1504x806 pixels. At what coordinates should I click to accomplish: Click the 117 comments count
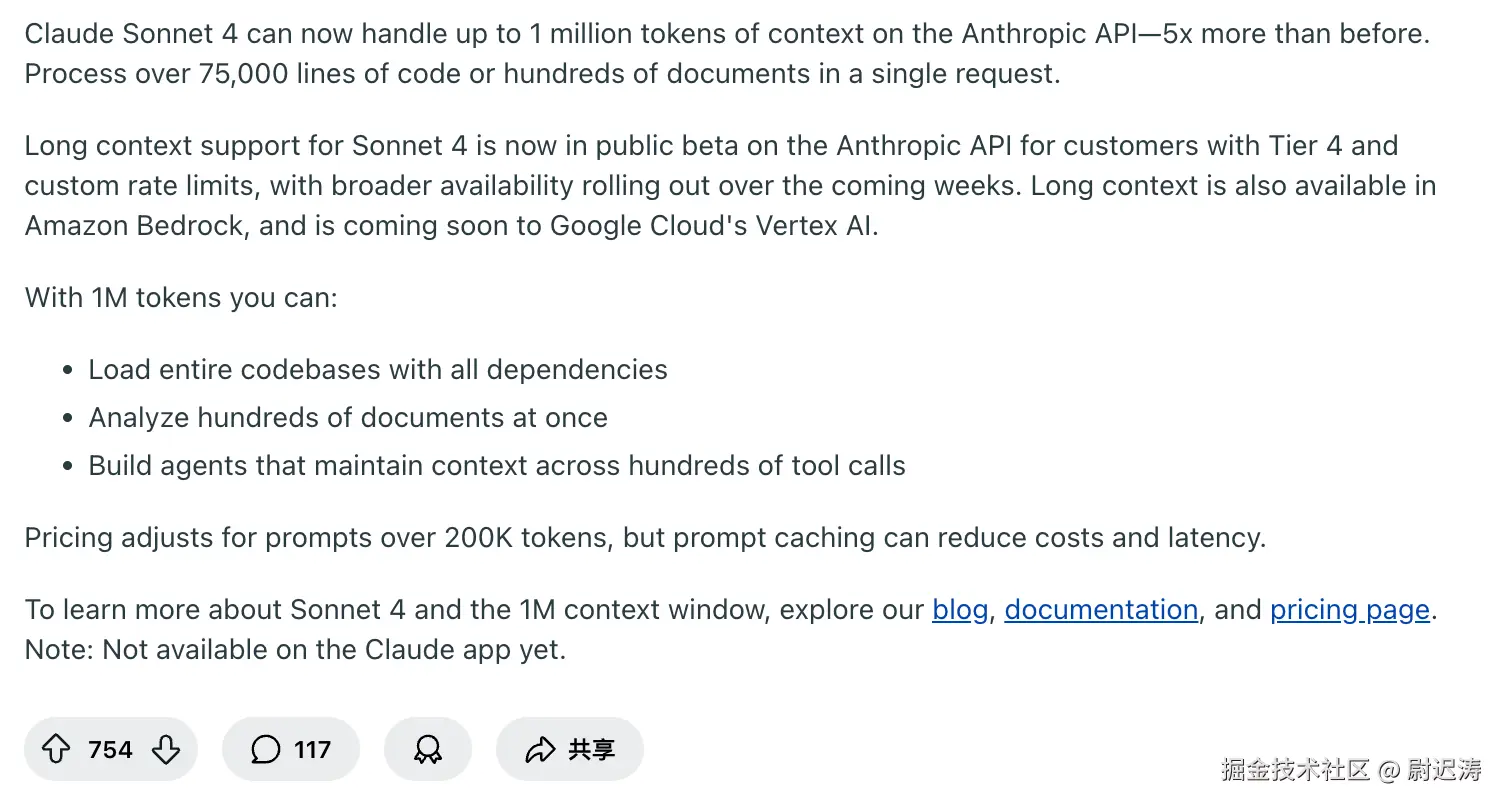pos(312,749)
